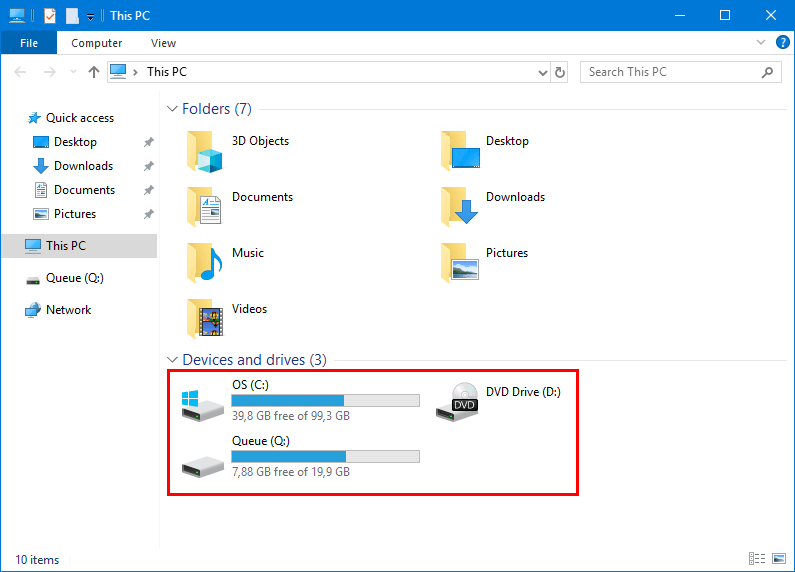Collapse the Folders (7) group
The image size is (795, 572).
click(172, 109)
